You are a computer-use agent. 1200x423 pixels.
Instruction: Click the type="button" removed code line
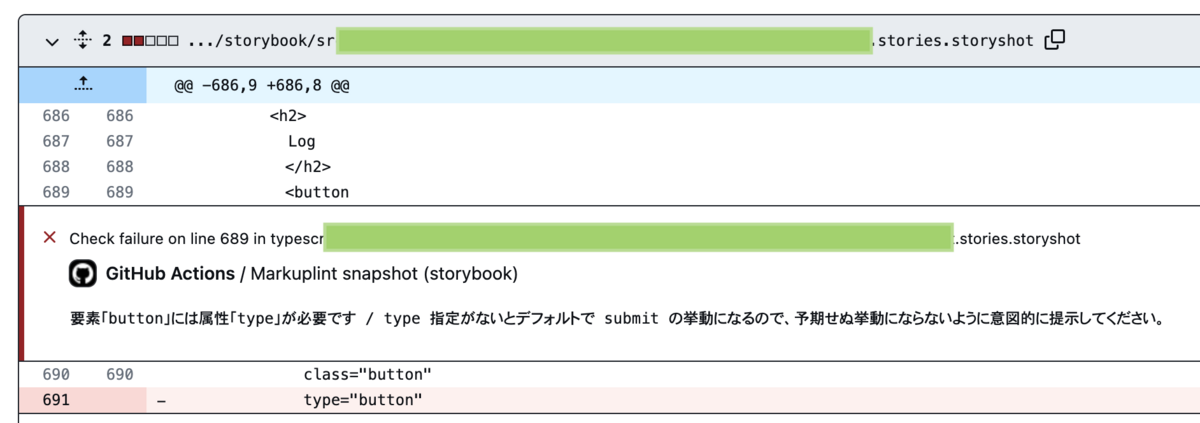point(363,400)
